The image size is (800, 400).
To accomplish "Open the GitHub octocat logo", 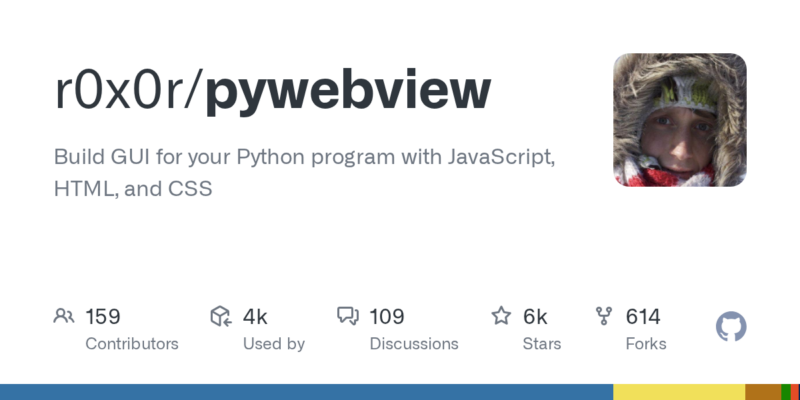I will tap(731, 327).
